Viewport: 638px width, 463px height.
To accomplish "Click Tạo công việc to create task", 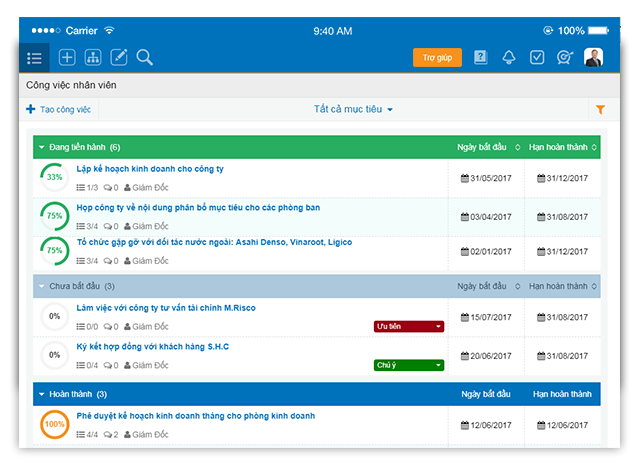I will (x=59, y=109).
